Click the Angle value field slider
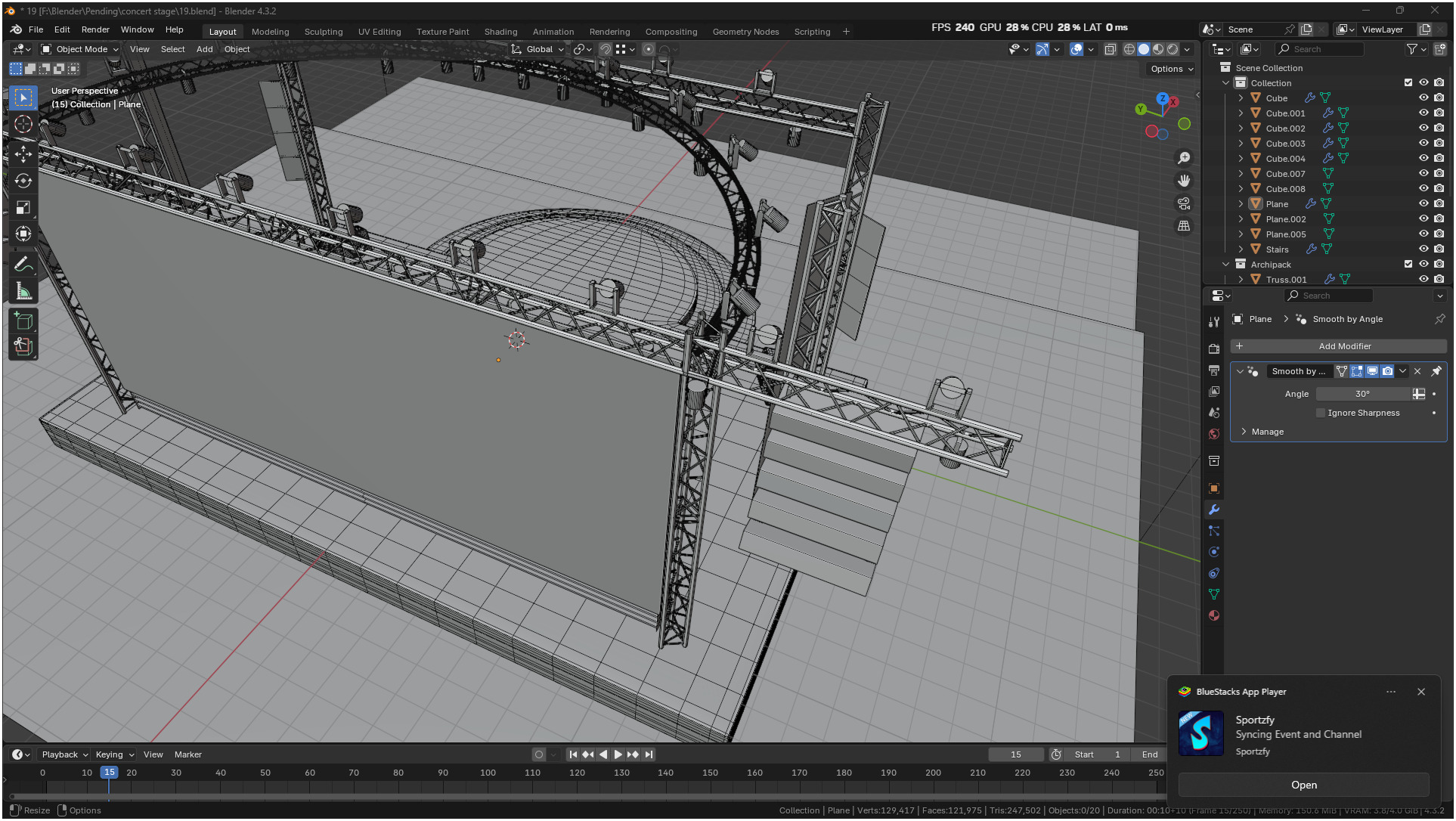Image resolution: width=1456 pixels, height=821 pixels. click(x=1362, y=394)
